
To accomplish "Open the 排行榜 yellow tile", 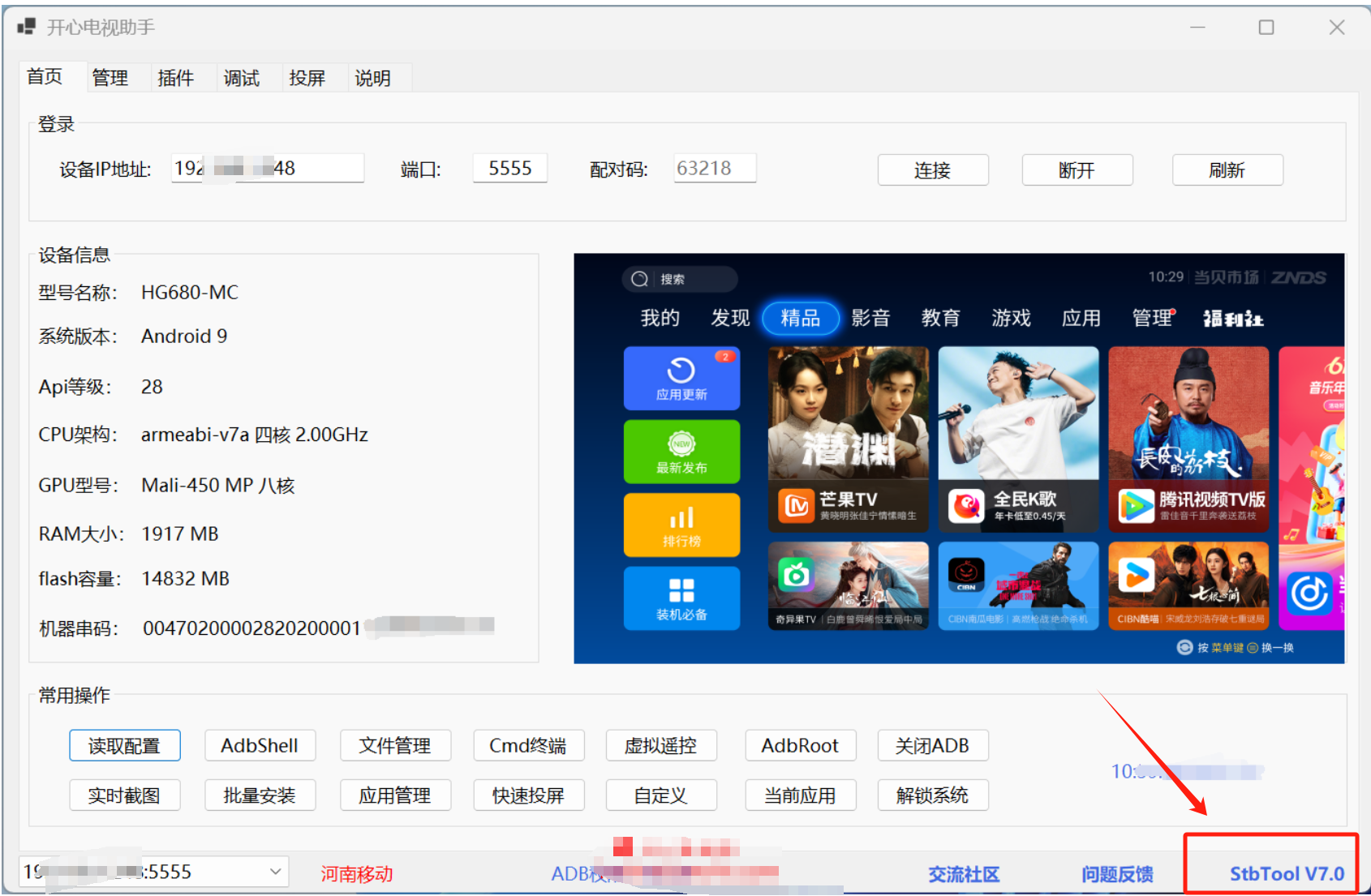I will coord(681,525).
